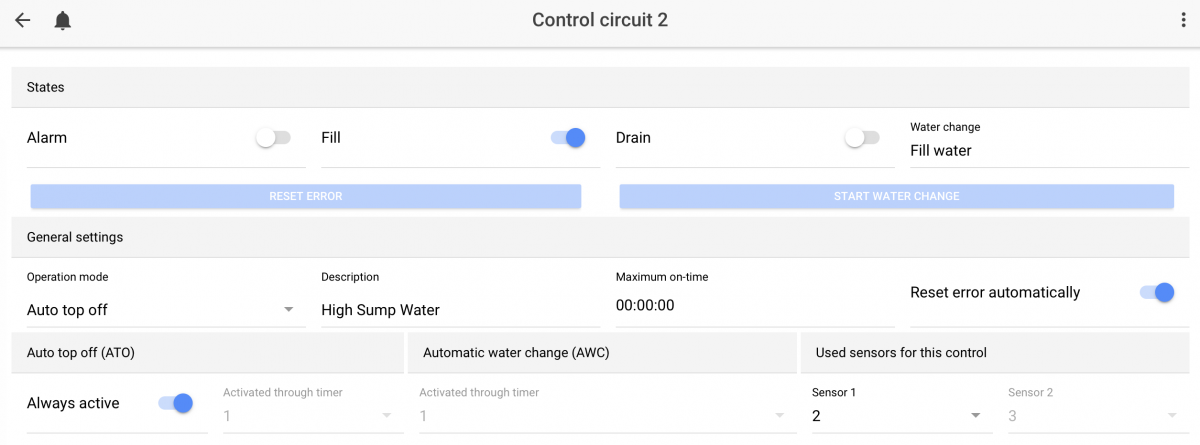Toggle the Always active switch
This screenshot has width=1200, height=445.
tap(175, 403)
